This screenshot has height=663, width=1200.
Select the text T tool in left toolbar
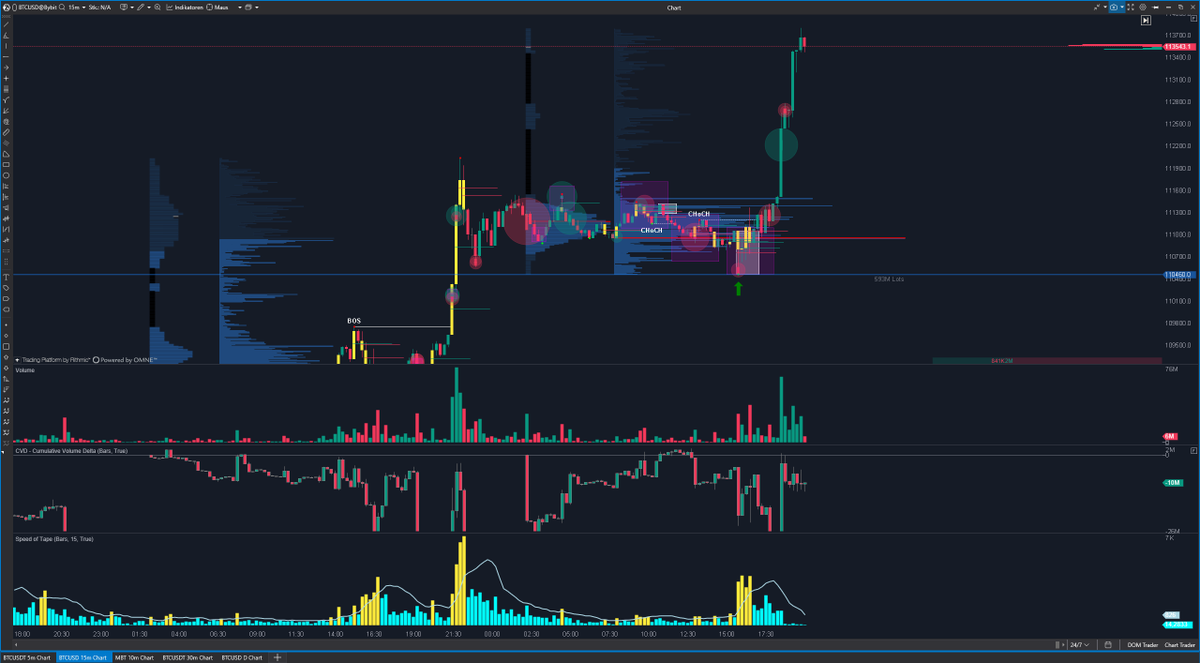[x=6, y=277]
